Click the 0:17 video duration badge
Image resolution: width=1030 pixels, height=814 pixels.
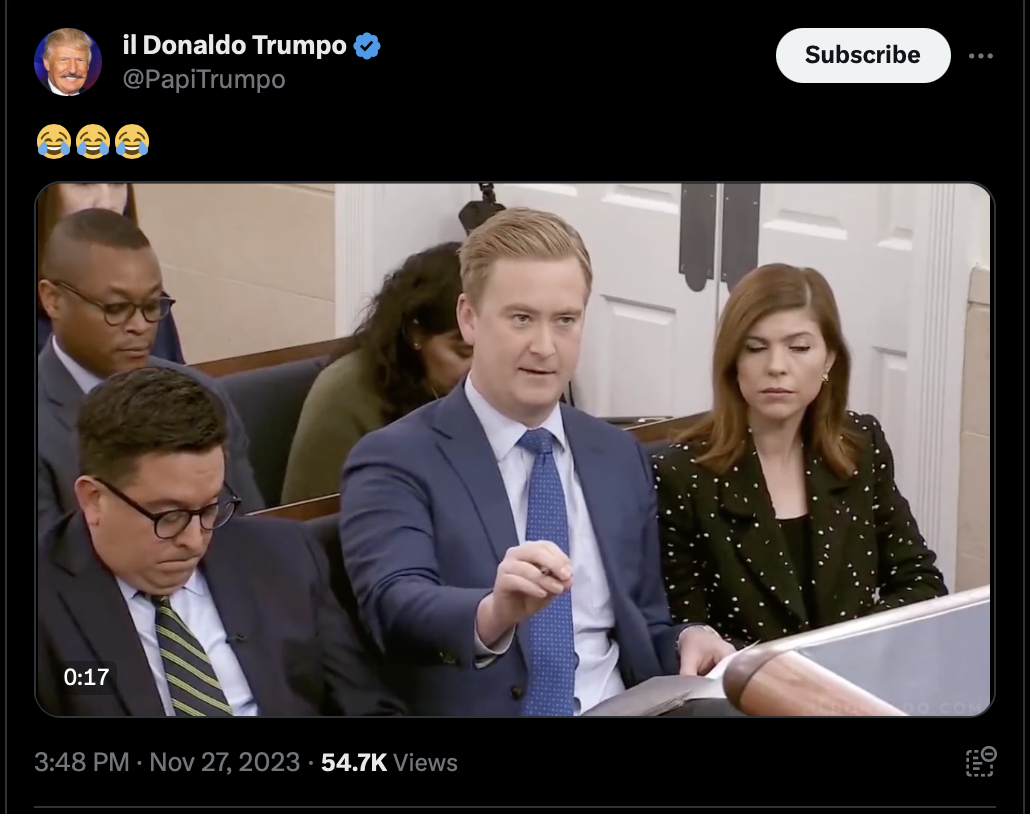(86, 677)
